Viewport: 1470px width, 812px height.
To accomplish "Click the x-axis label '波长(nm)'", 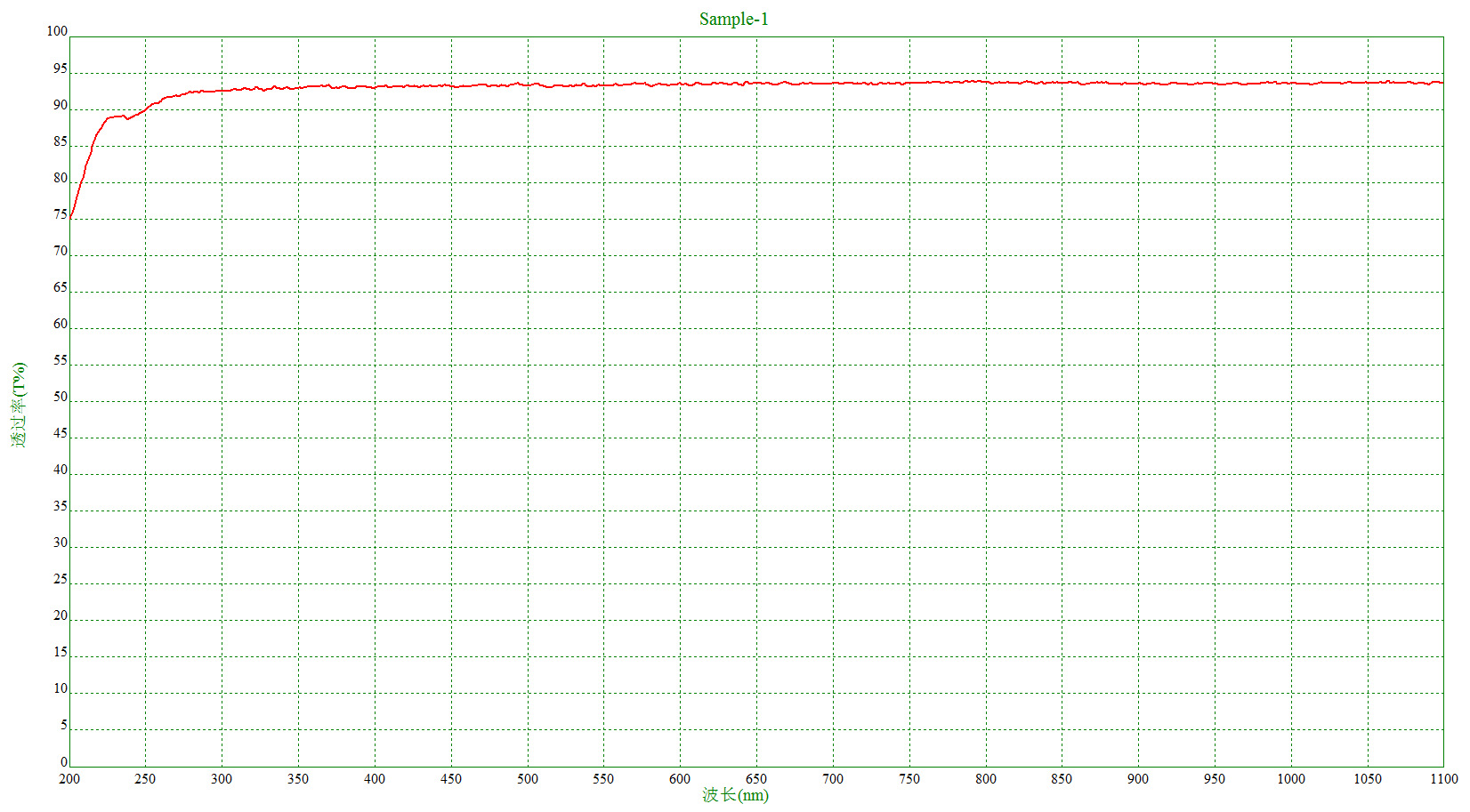I will tap(735, 795).
